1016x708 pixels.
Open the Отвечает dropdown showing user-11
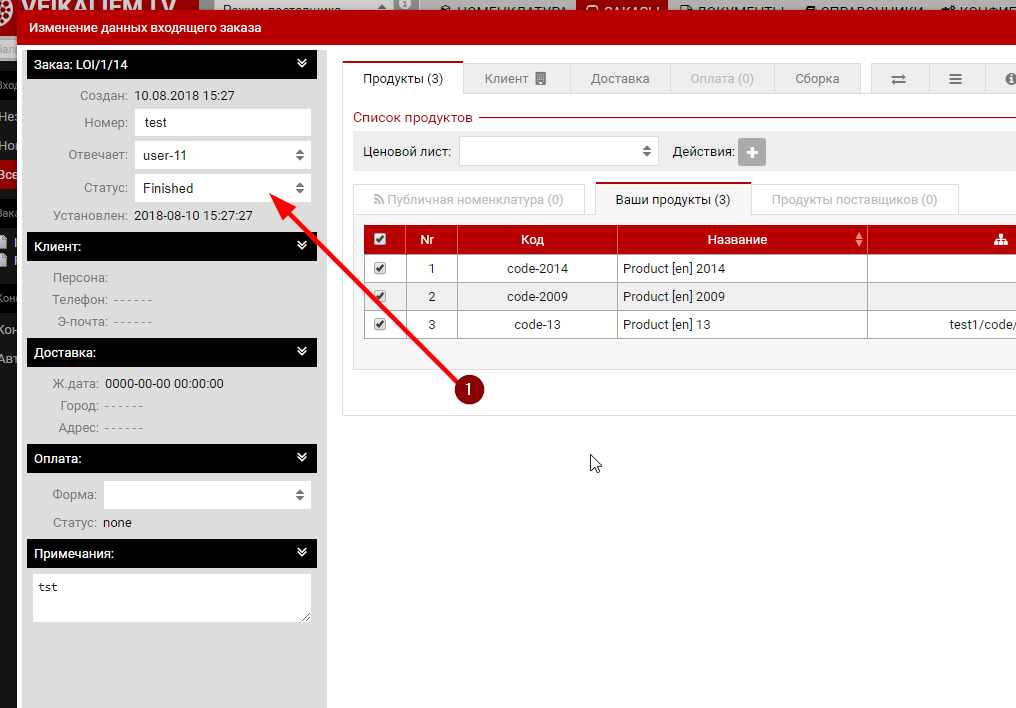tap(222, 155)
